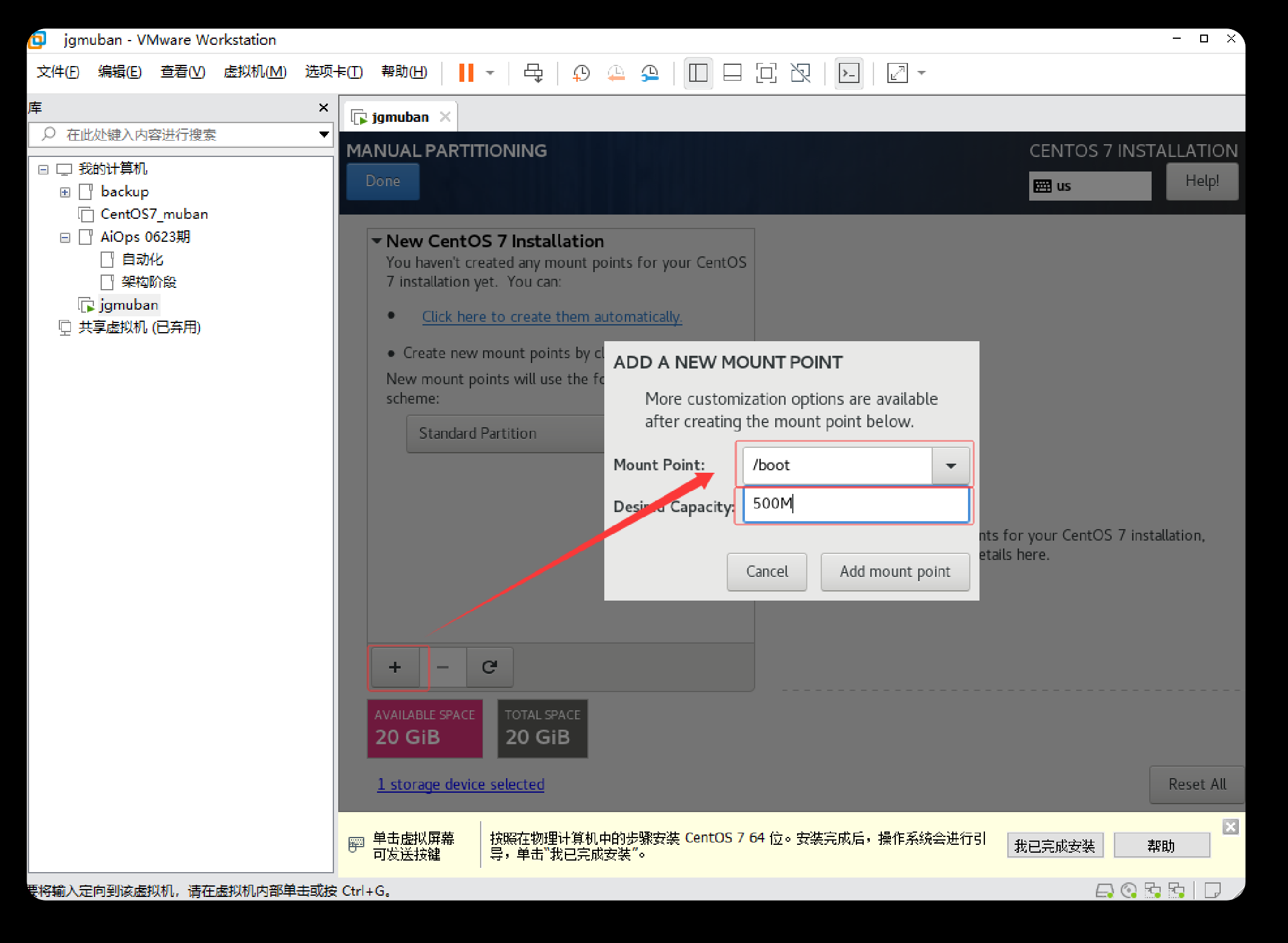Click the stretch guest display icon

tap(897, 73)
